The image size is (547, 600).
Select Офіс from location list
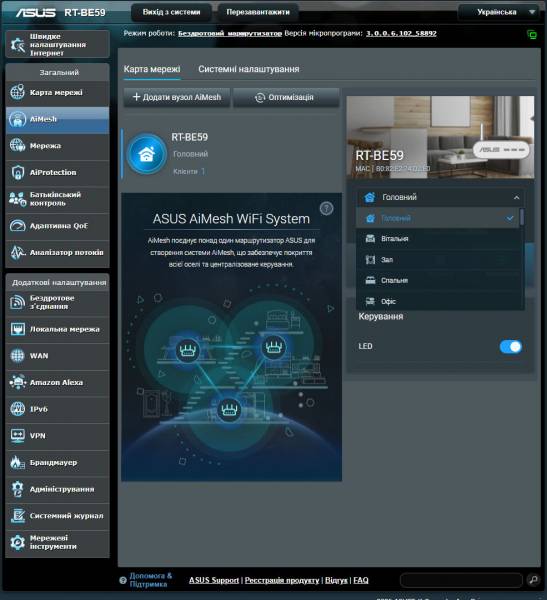pyautogui.click(x=438, y=301)
